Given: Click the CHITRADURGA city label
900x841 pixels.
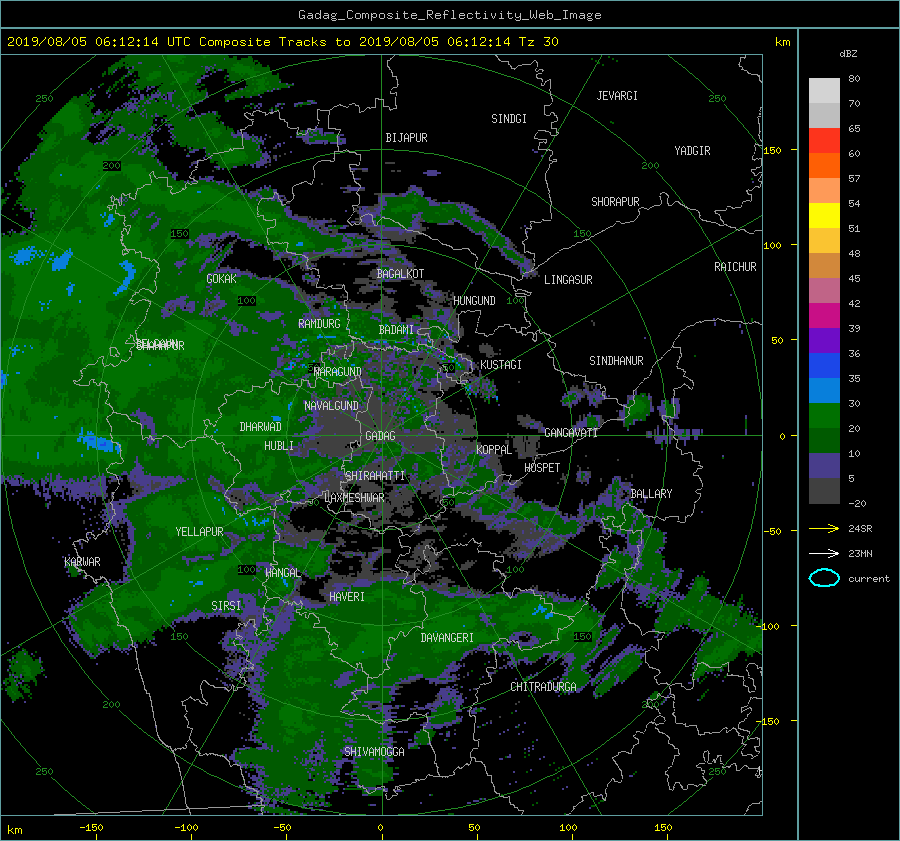Looking at the screenshot, I should tap(544, 687).
